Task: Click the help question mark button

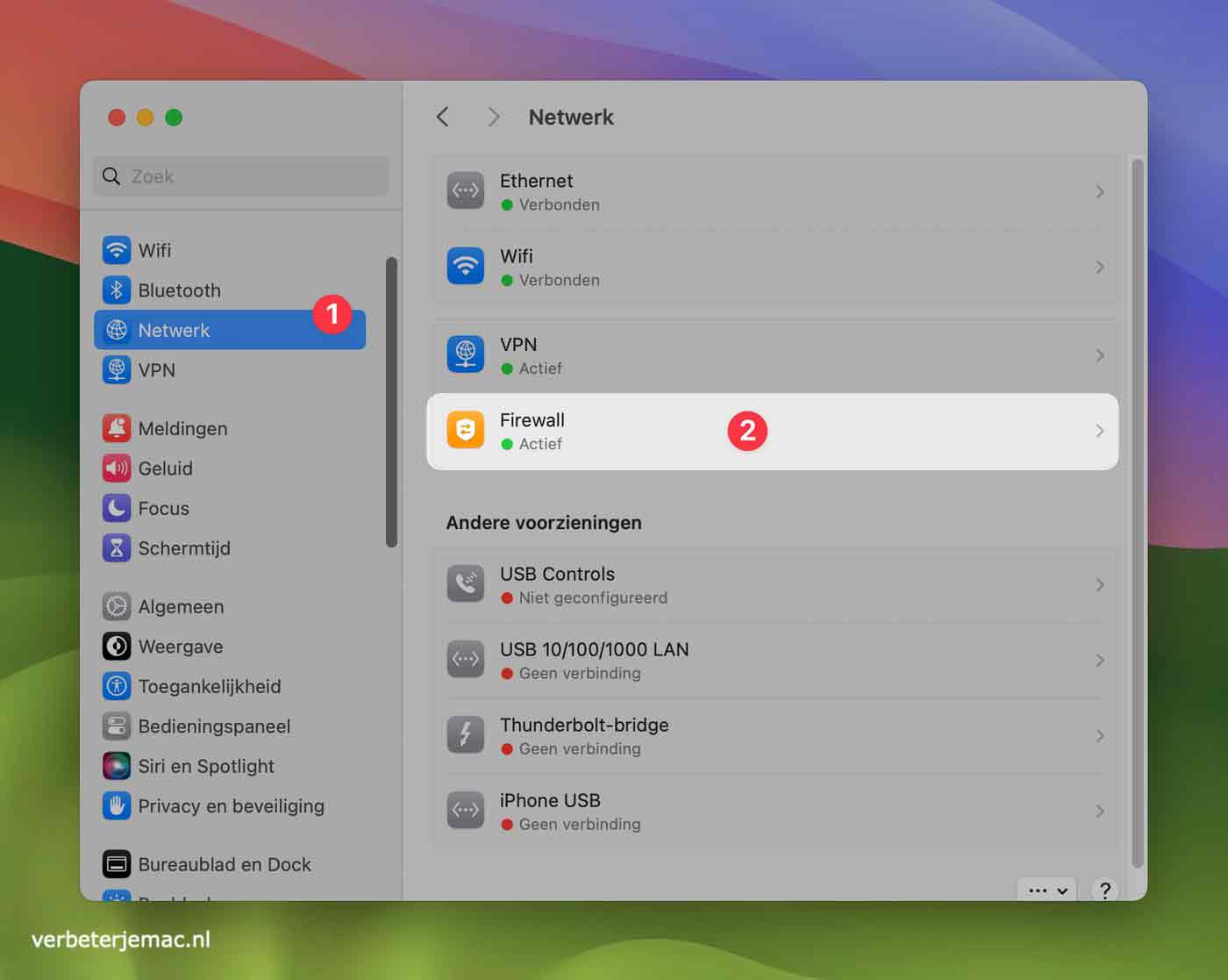Action: 1104,890
